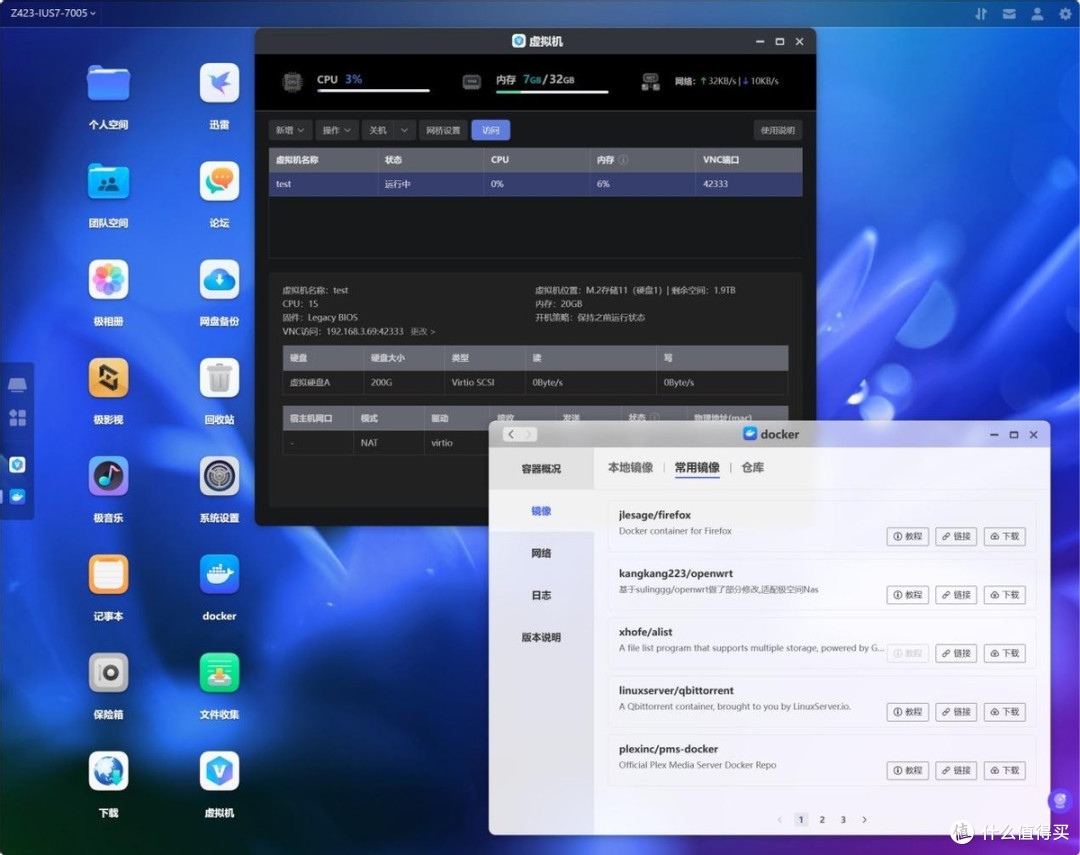This screenshot has height=855, width=1080.
Task: Open 教程 for jlesage/firefox
Action: (x=908, y=536)
